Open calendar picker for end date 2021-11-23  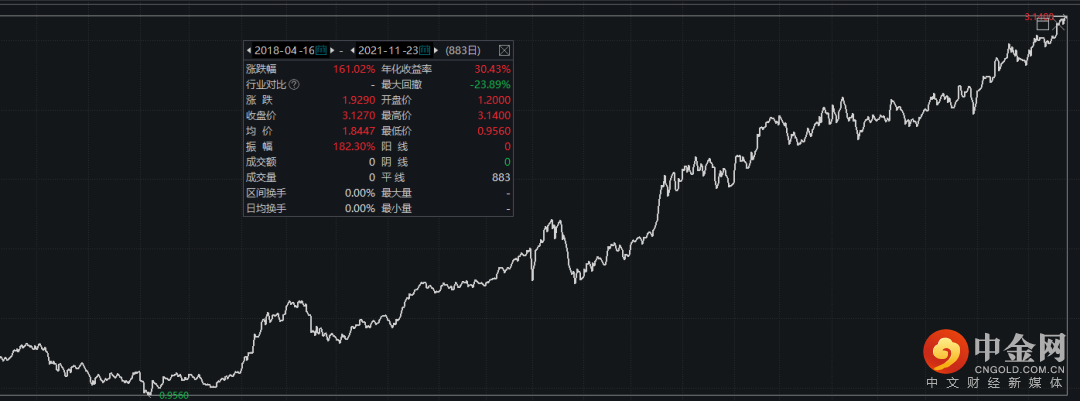pos(425,50)
